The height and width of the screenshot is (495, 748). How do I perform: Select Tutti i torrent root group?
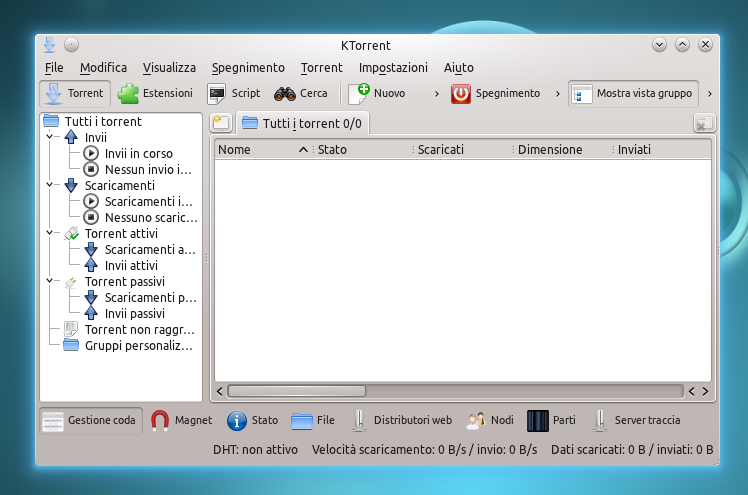coord(103,122)
